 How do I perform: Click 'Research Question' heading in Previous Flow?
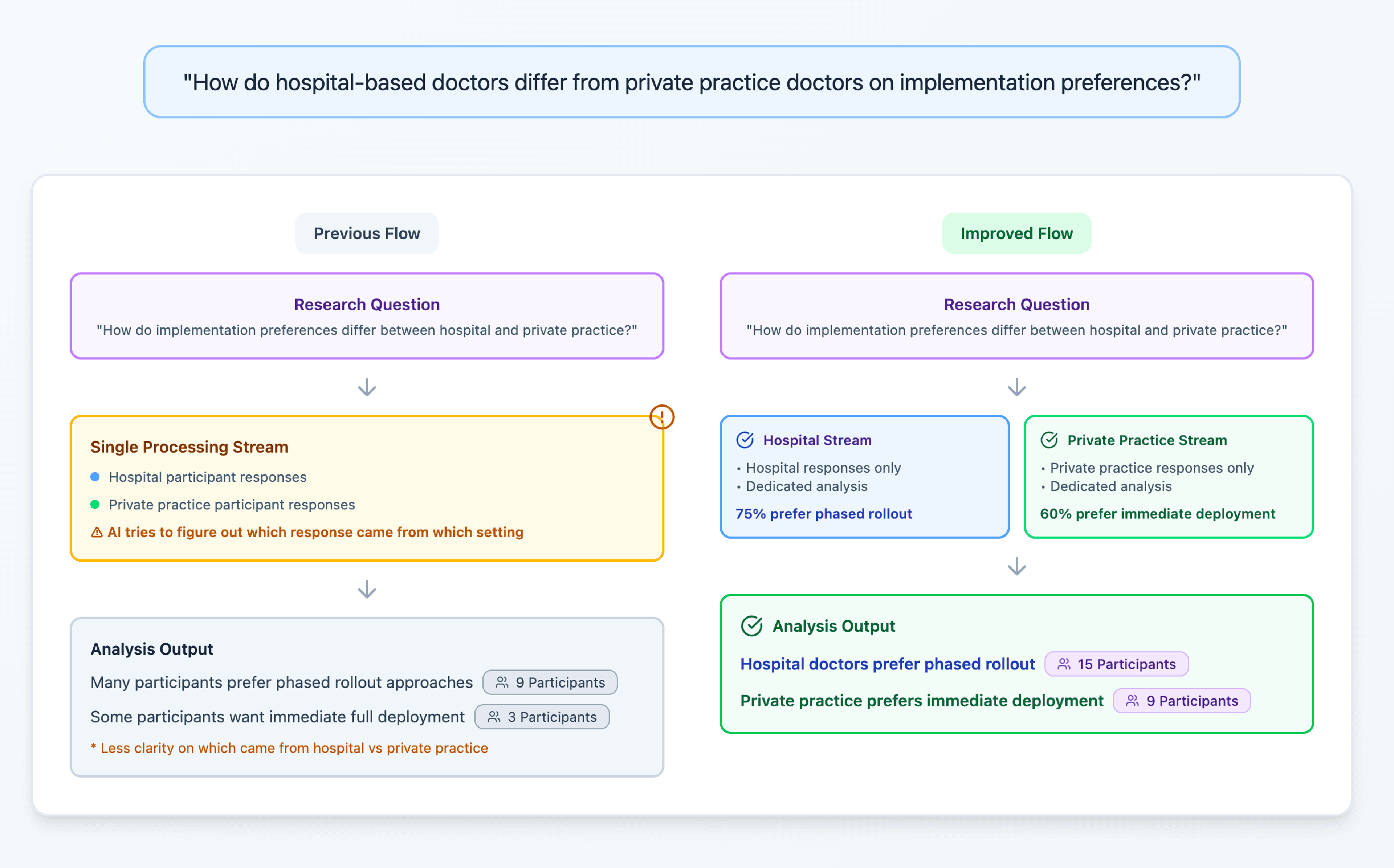click(x=367, y=305)
